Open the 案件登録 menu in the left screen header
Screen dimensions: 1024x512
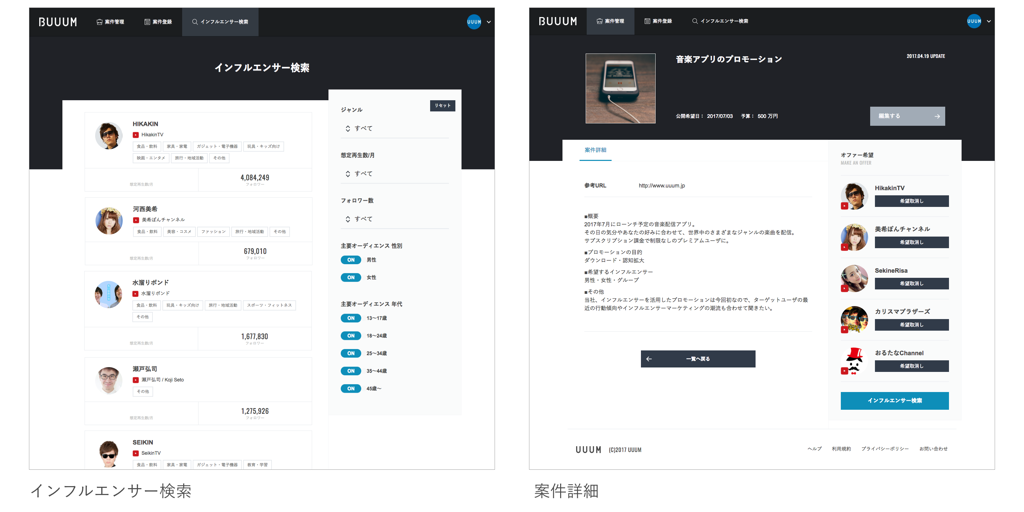(x=158, y=21)
